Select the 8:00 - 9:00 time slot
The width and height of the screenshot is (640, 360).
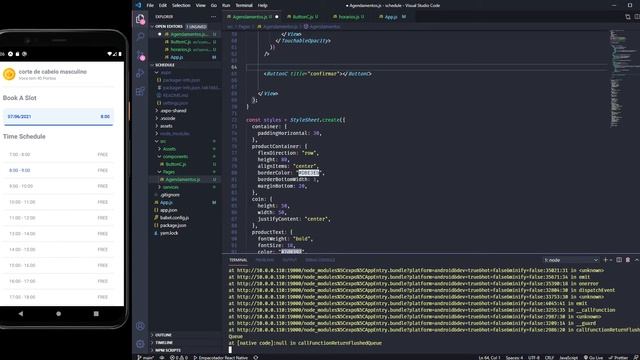(58, 170)
